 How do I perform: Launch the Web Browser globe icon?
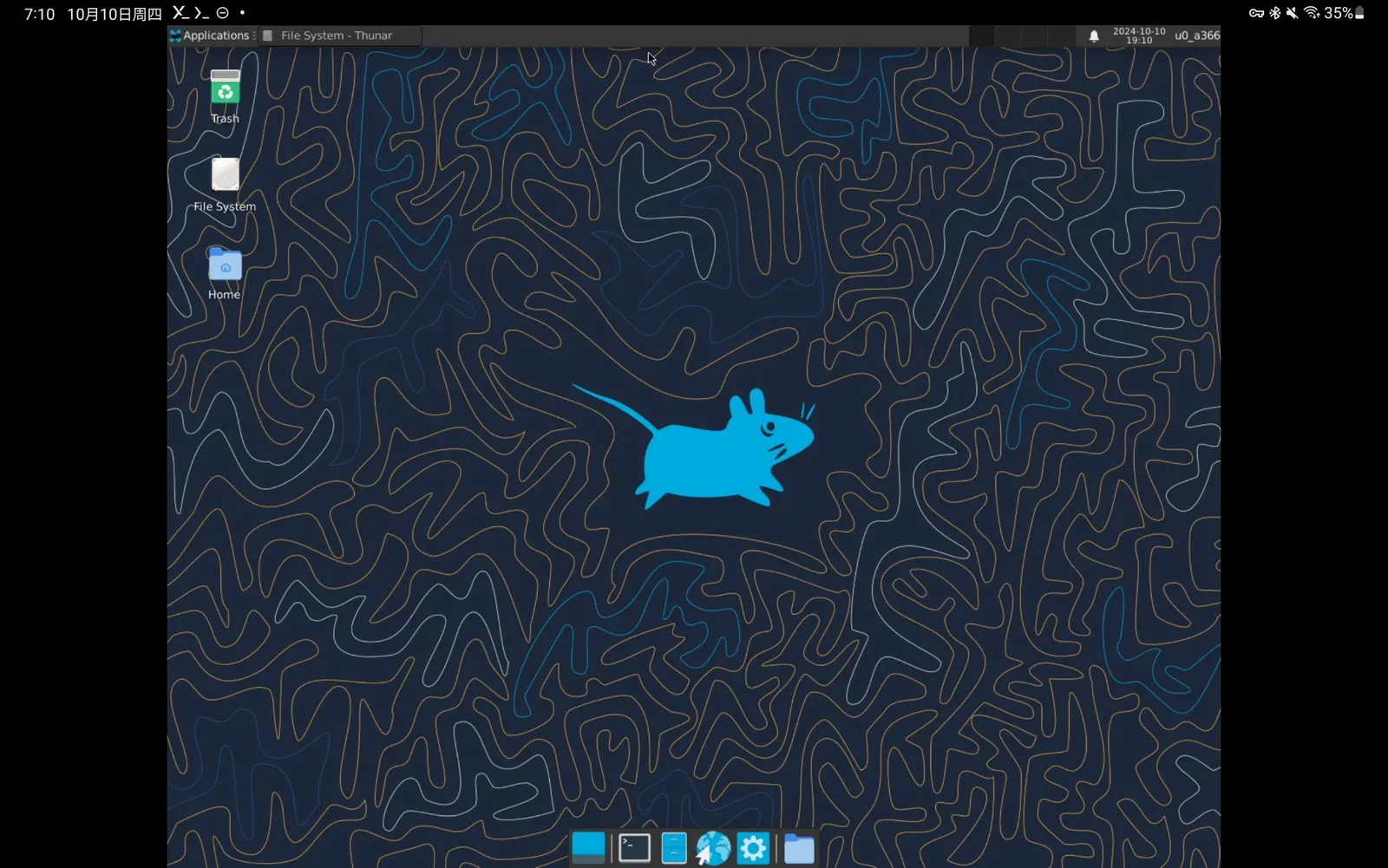[x=713, y=848]
